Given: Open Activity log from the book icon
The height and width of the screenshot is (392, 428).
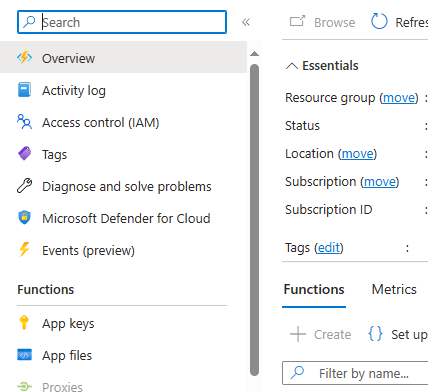Looking at the screenshot, I should [24, 90].
